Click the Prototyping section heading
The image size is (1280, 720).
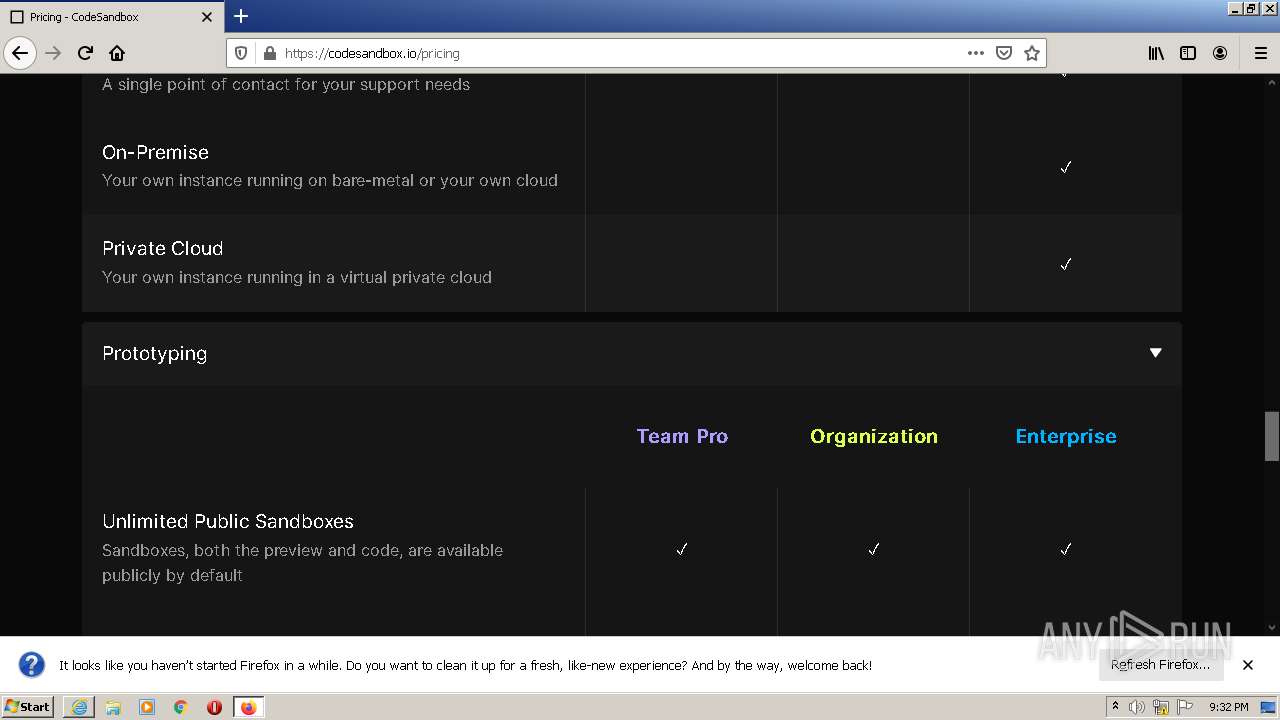tap(154, 353)
